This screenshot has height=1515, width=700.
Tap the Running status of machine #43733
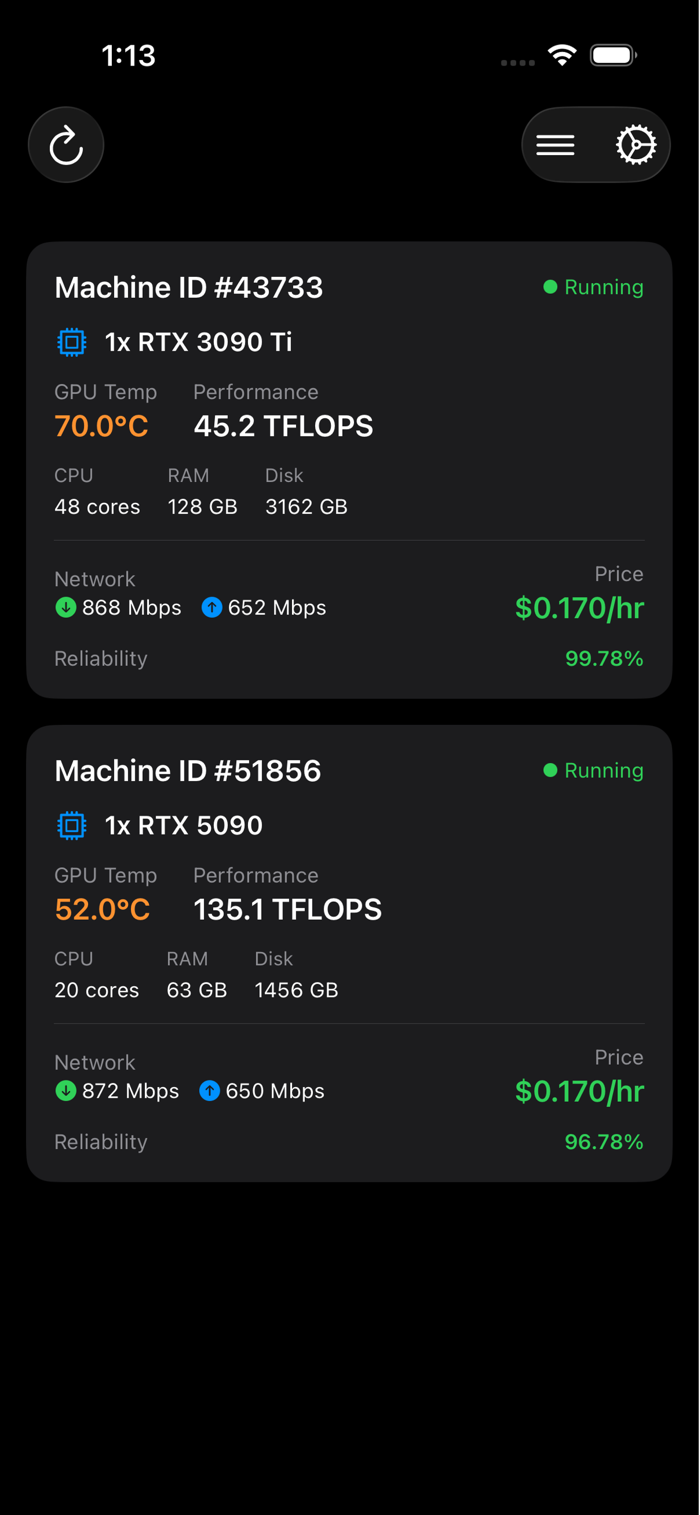(593, 287)
